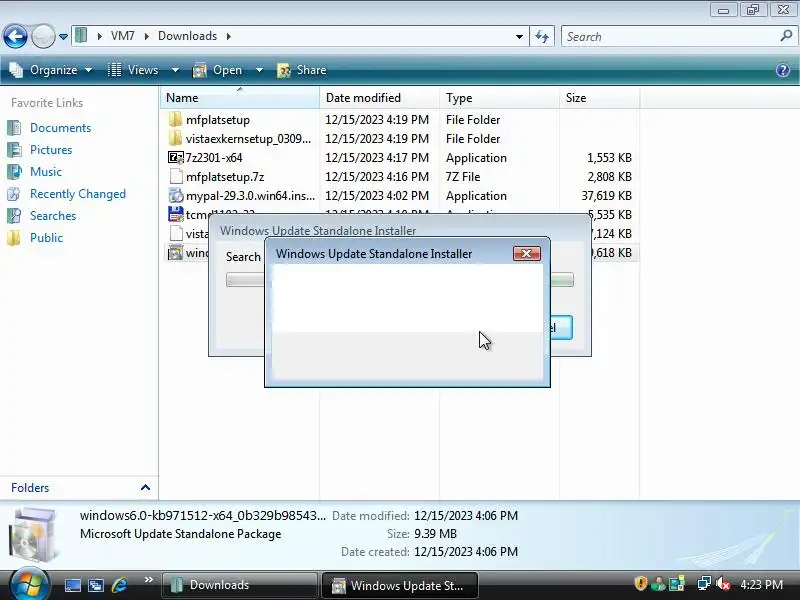Select the tcmd floppy disk icon

pos(176,214)
